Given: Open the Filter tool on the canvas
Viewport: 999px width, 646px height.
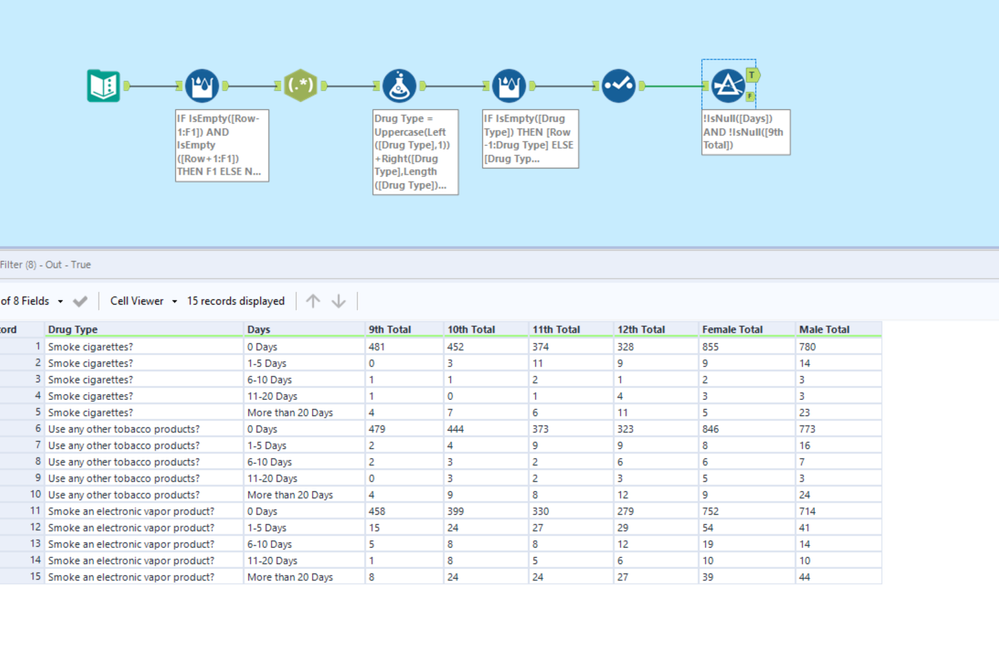Looking at the screenshot, I should 729,85.
